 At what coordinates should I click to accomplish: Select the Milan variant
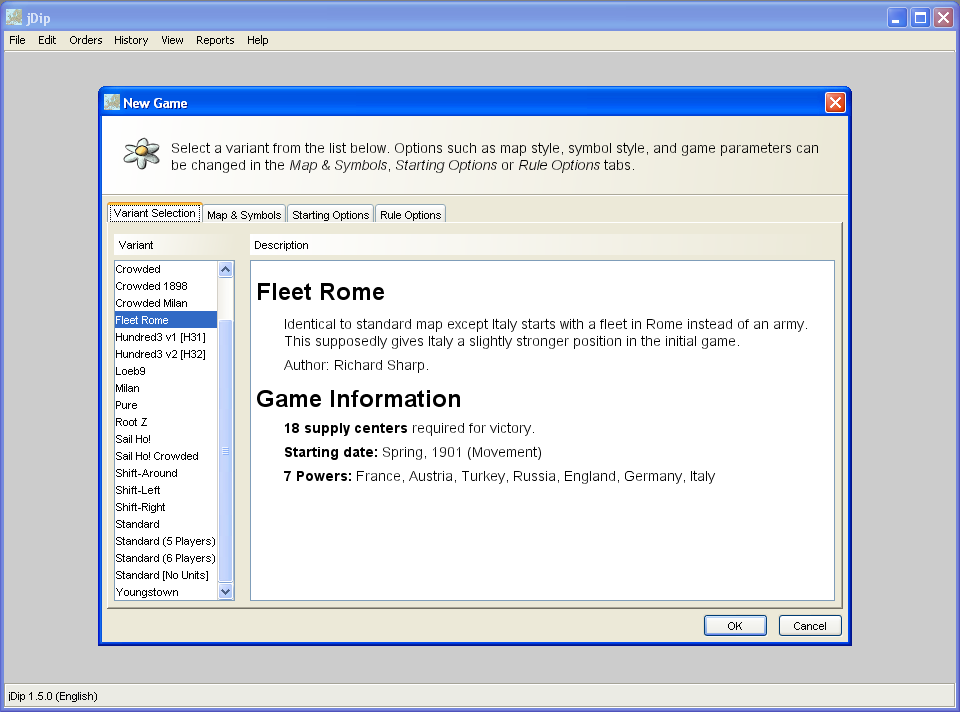tap(165, 388)
